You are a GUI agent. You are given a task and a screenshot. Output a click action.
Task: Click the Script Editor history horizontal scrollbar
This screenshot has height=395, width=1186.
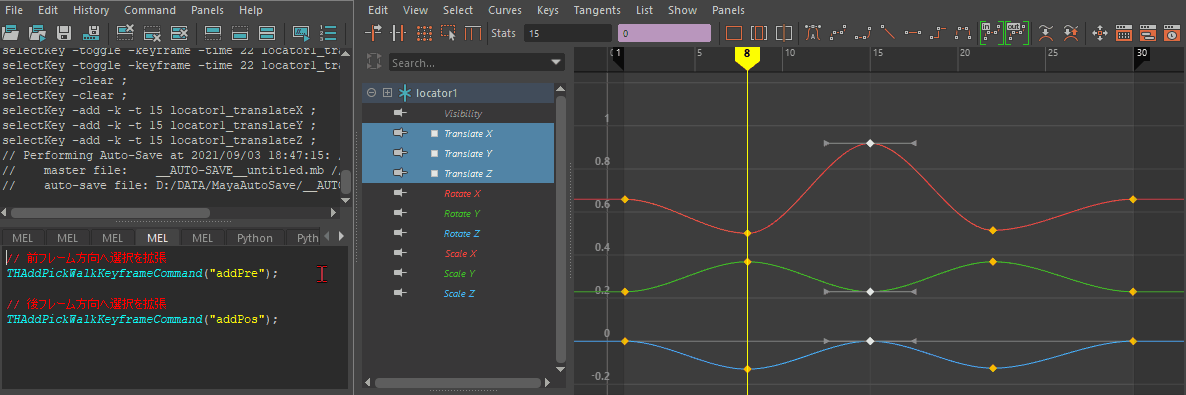pos(110,213)
